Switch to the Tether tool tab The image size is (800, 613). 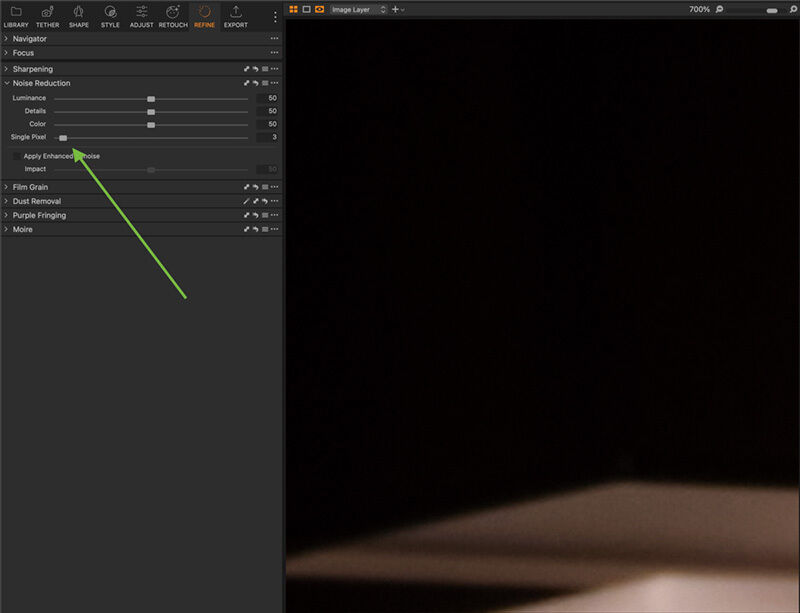[x=47, y=16]
